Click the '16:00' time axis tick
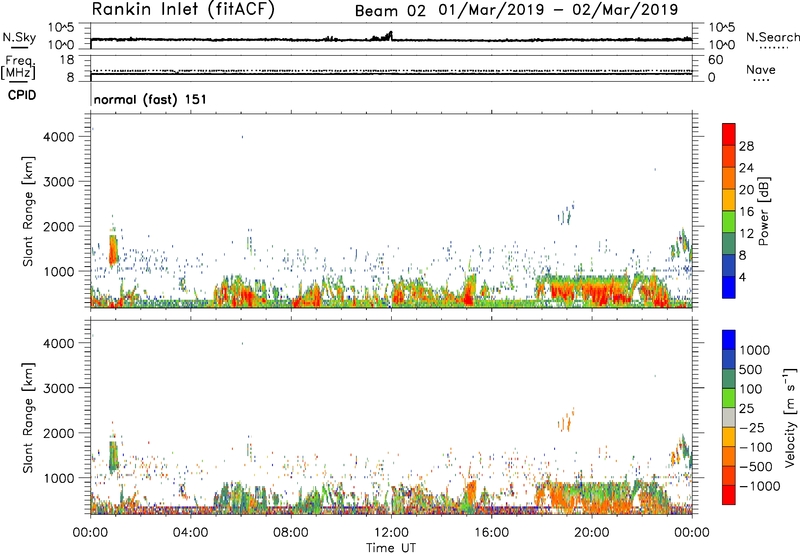This screenshot has height=554, width=800. click(491, 533)
